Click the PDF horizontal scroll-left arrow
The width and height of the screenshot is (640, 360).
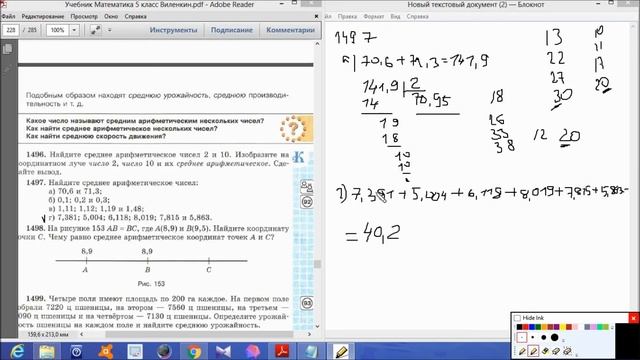click(x=81, y=334)
